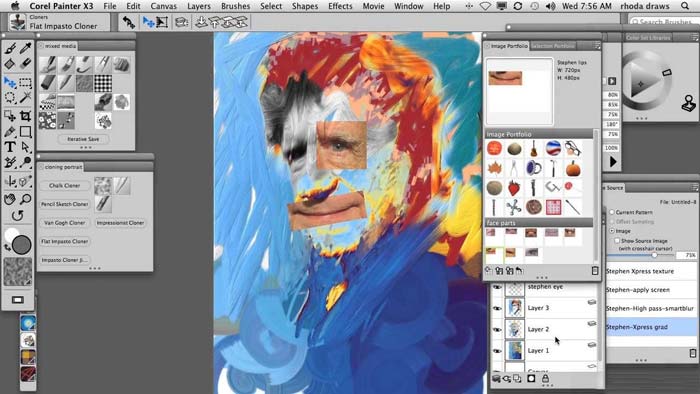Select the Pen tool
The image size is (700, 394).
tap(10, 132)
